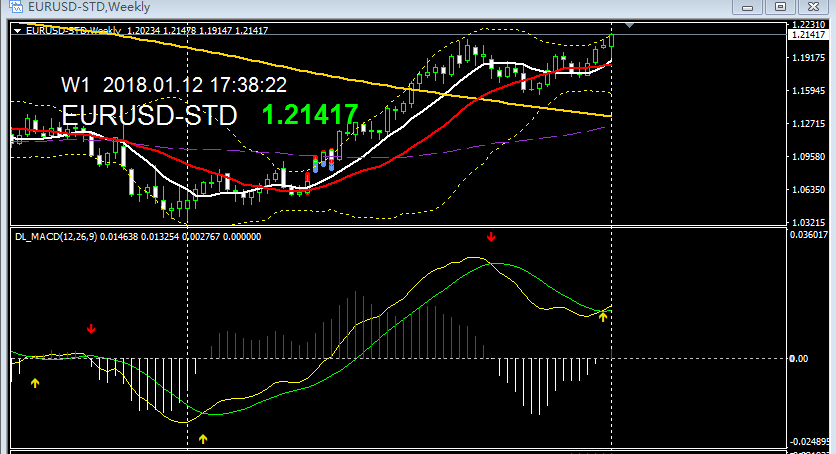Select the green 1.21417 price text label

[x=310, y=115]
